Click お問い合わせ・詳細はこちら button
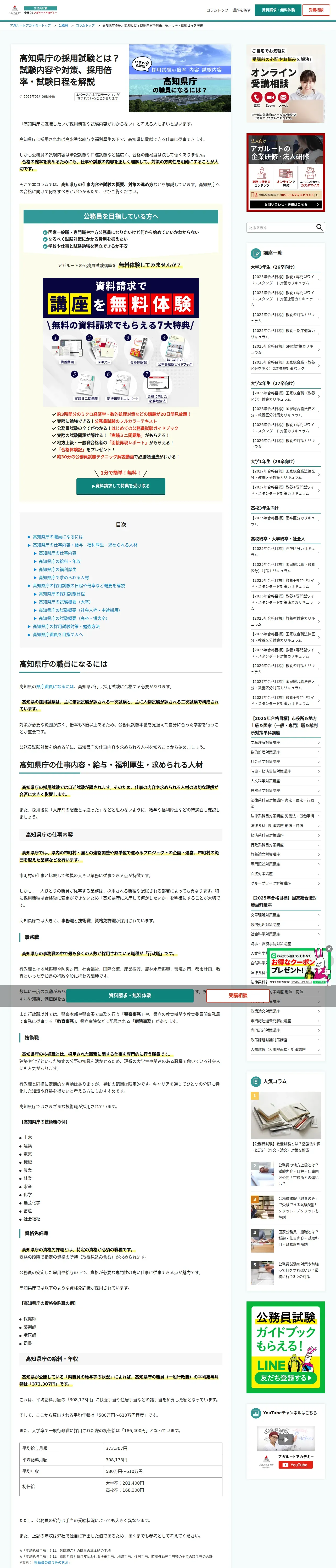336x1568 pixels. point(285,205)
